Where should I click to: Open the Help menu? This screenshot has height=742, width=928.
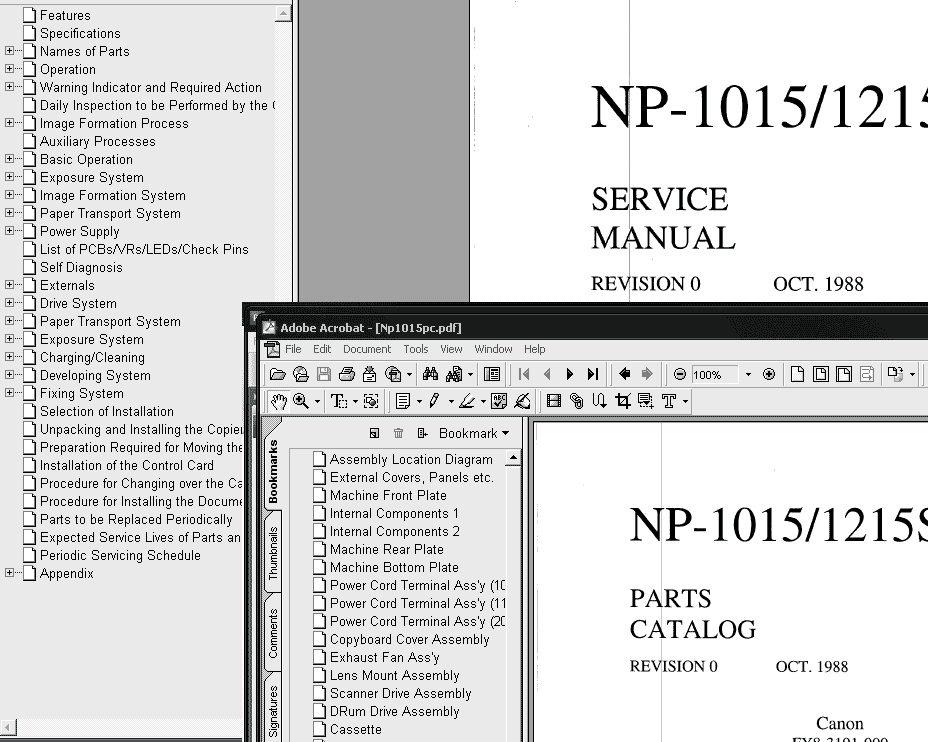534,349
